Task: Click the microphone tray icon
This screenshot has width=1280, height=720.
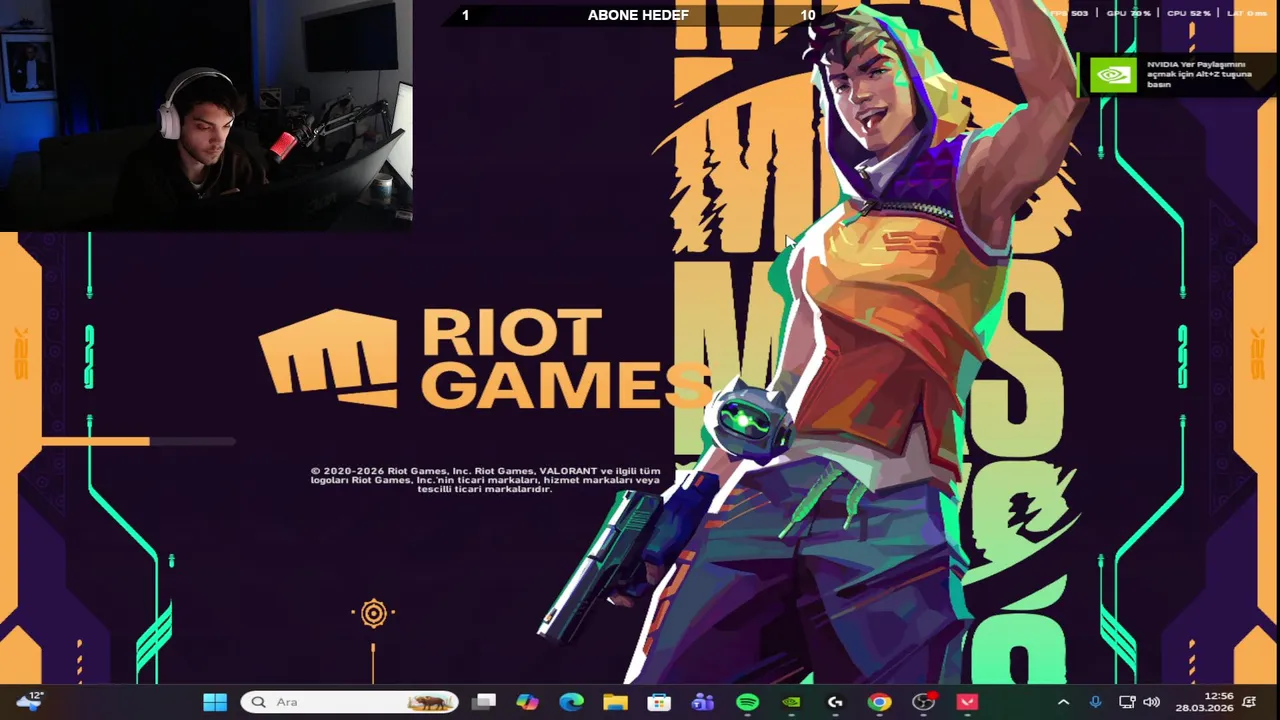Action: (1095, 702)
